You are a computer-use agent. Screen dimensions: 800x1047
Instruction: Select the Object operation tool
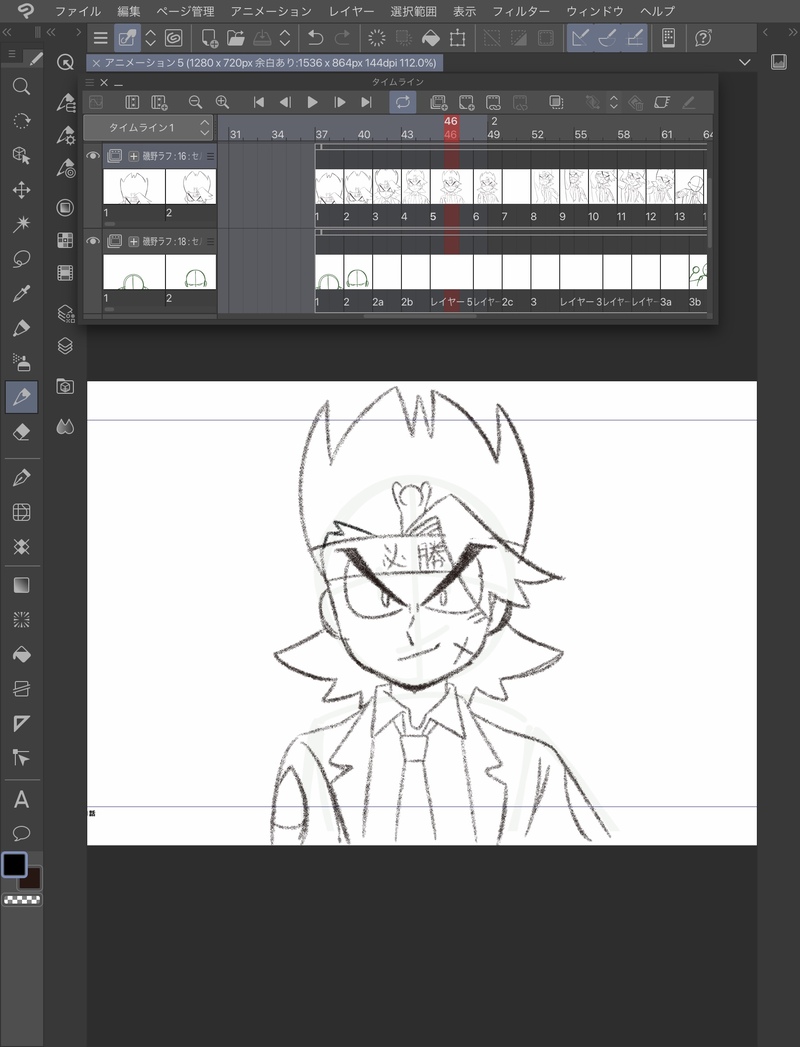pyautogui.click(x=21, y=156)
